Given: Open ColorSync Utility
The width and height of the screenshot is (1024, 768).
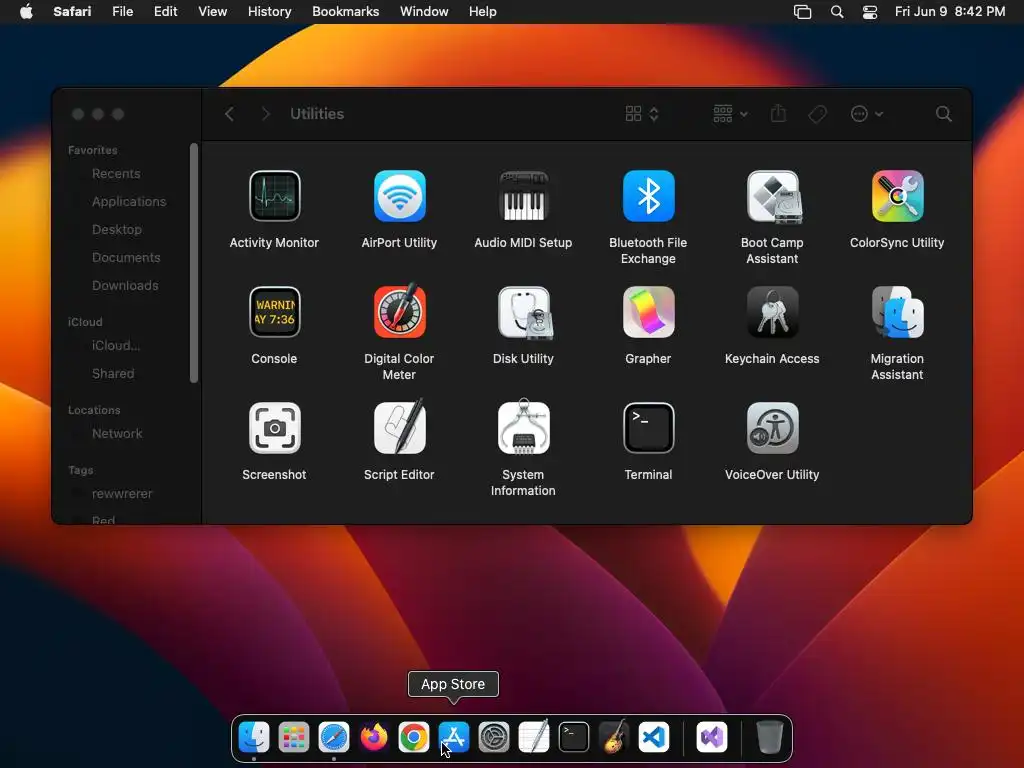Looking at the screenshot, I should tap(897, 197).
